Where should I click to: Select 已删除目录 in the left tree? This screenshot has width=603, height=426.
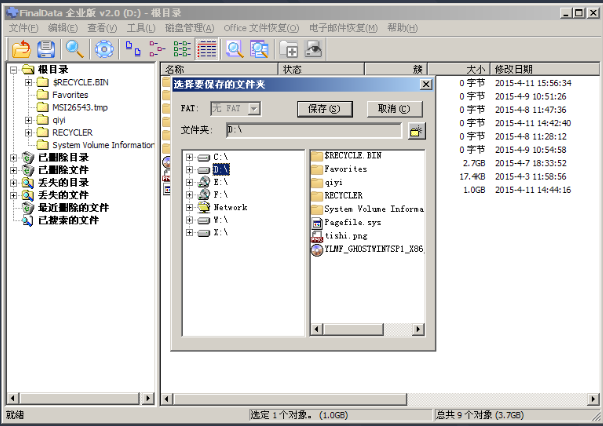(63, 157)
